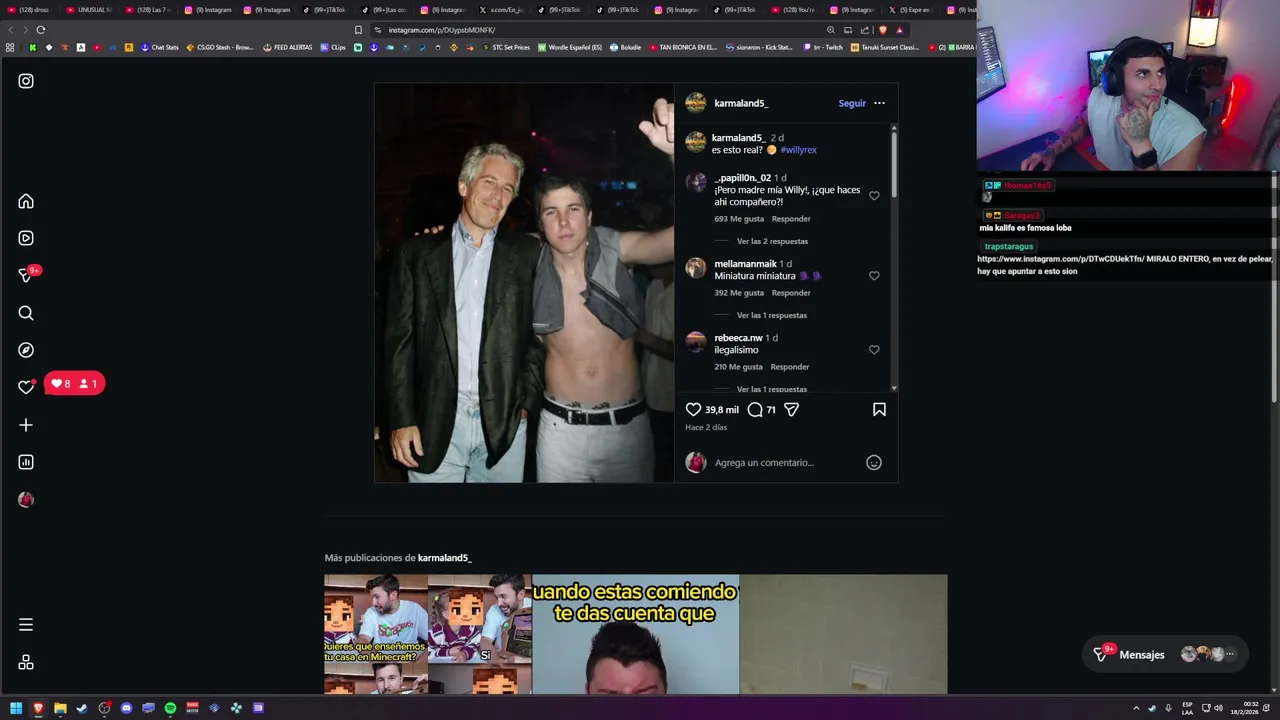This screenshot has height=720, width=1280.
Task: Click the address bar with instagram.com URL
Action: click(x=600, y=30)
